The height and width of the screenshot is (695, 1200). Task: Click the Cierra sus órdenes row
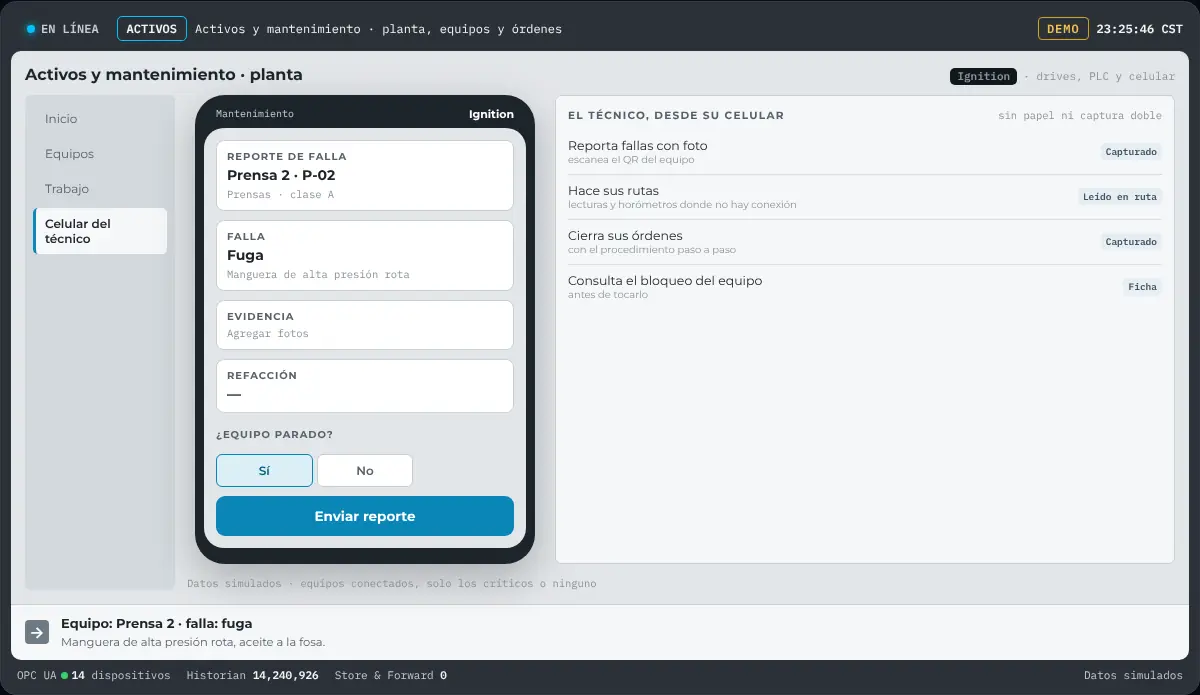coord(865,242)
